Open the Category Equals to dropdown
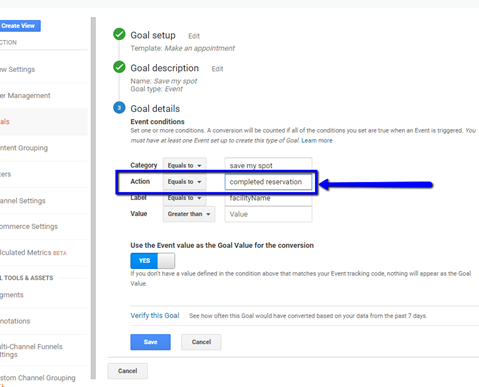This screenshot has height=387, width=479. pos(184,165)
